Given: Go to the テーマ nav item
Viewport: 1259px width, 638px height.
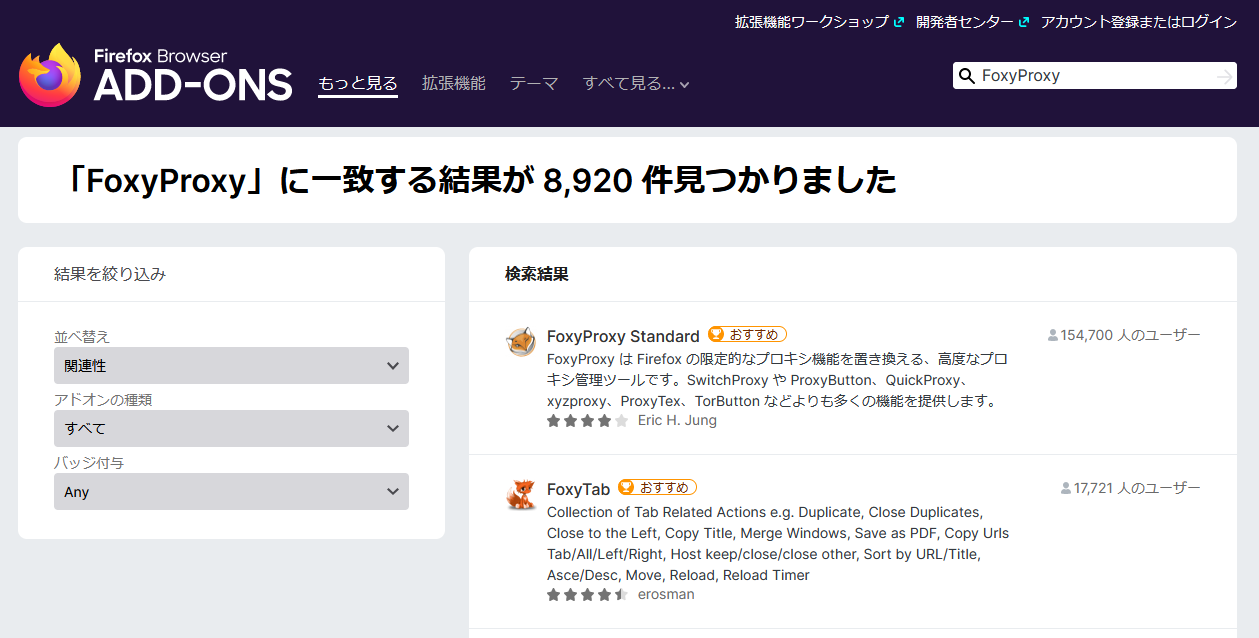Looking at the screenshot, I should (534, 84).
